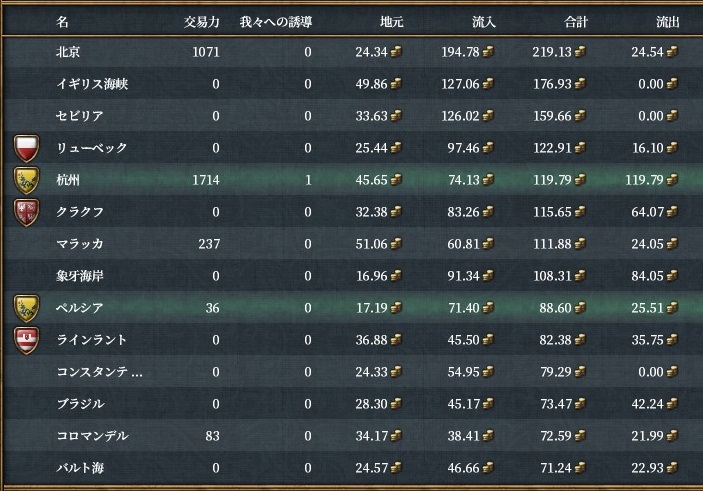Sort by the 交易力 column header
Viewport: 703px width, 491px height.
click(202, 21)
